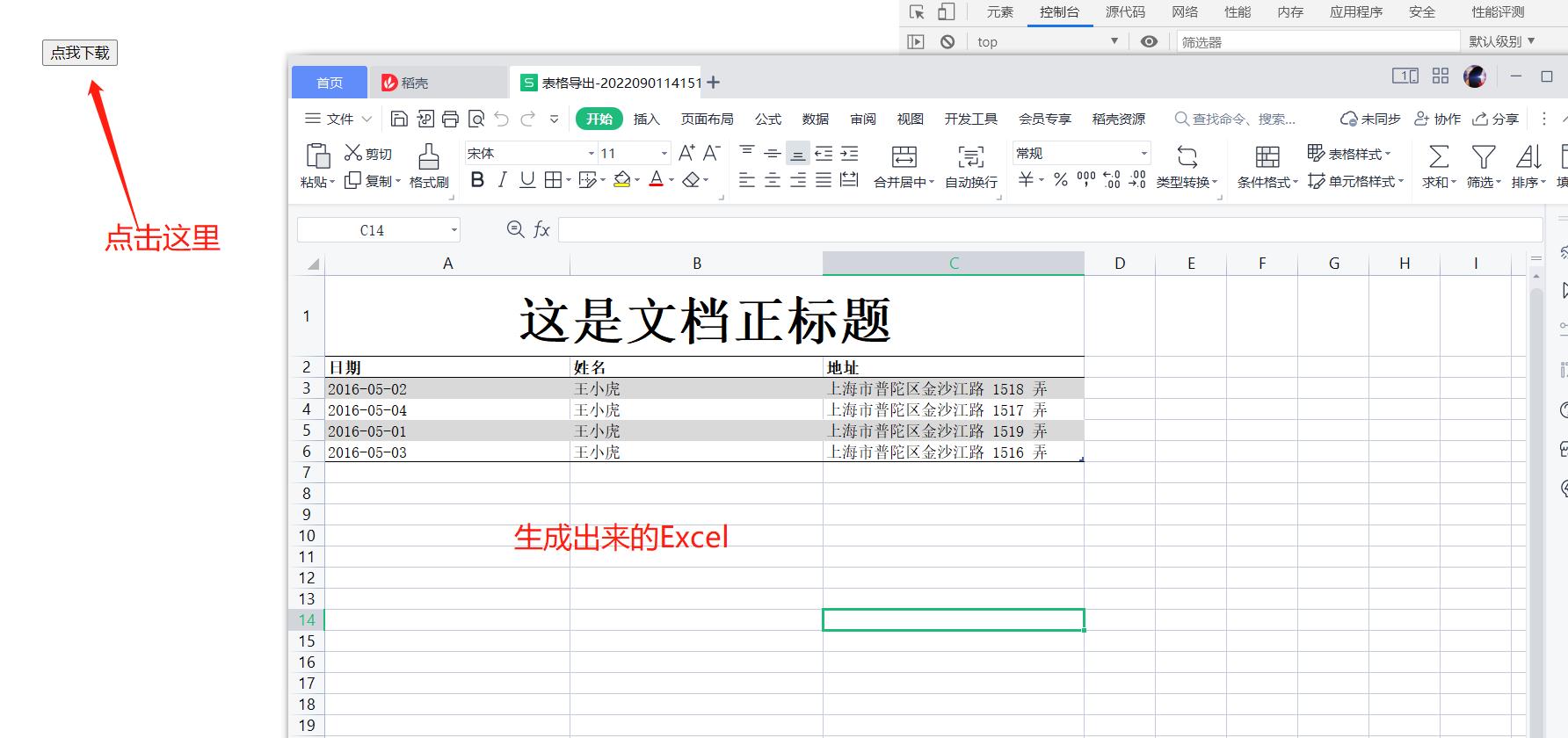Click the save file icon
The width and height of the screenshot is (1568, 738).
coord(399,119)
